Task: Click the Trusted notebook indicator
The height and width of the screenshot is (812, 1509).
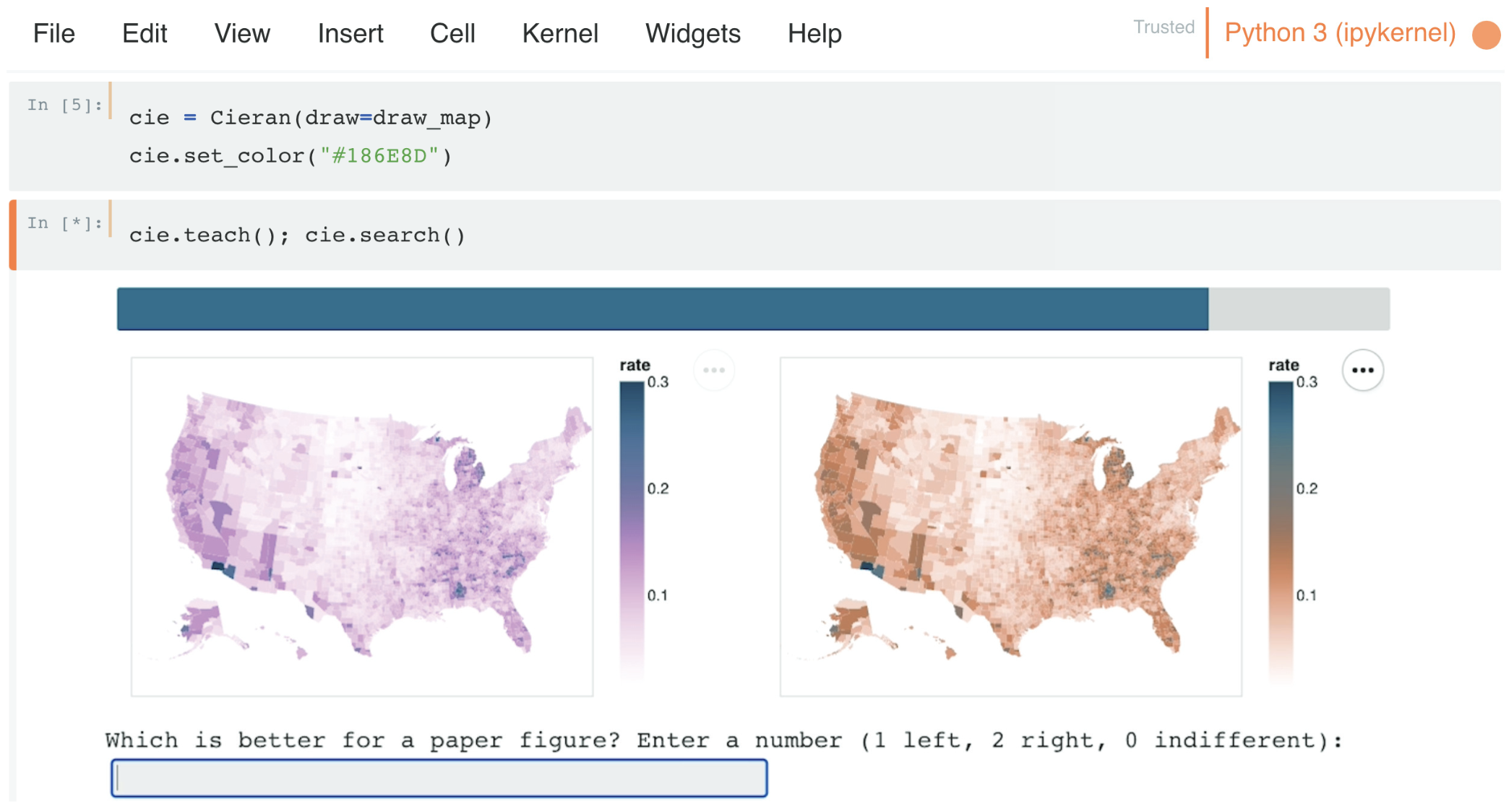Action: [1164, 27]
